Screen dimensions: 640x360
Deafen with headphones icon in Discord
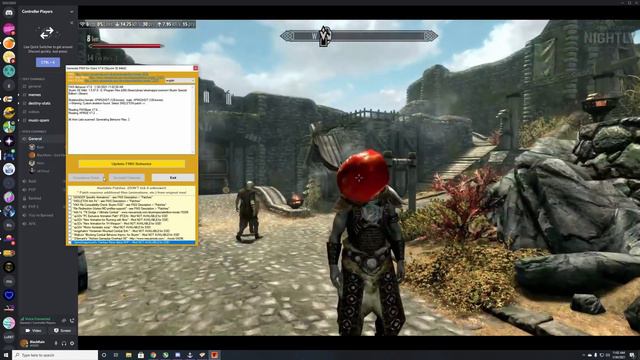point(64,343)
